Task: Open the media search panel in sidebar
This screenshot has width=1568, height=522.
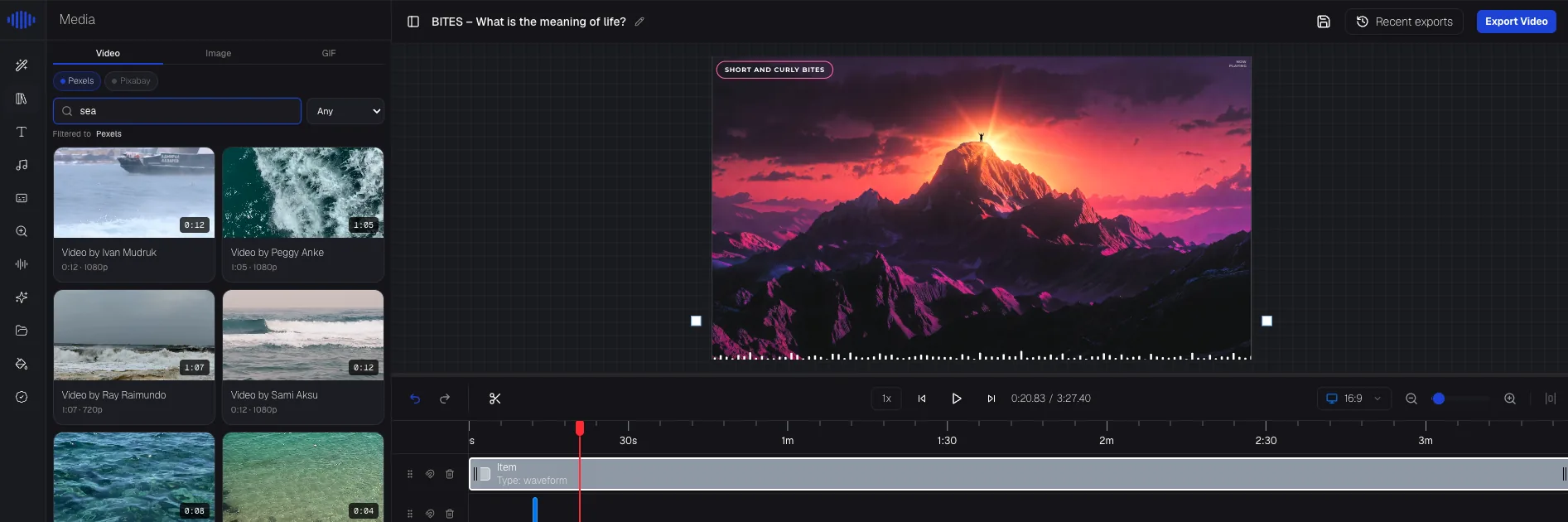Action: coord(22,231)
